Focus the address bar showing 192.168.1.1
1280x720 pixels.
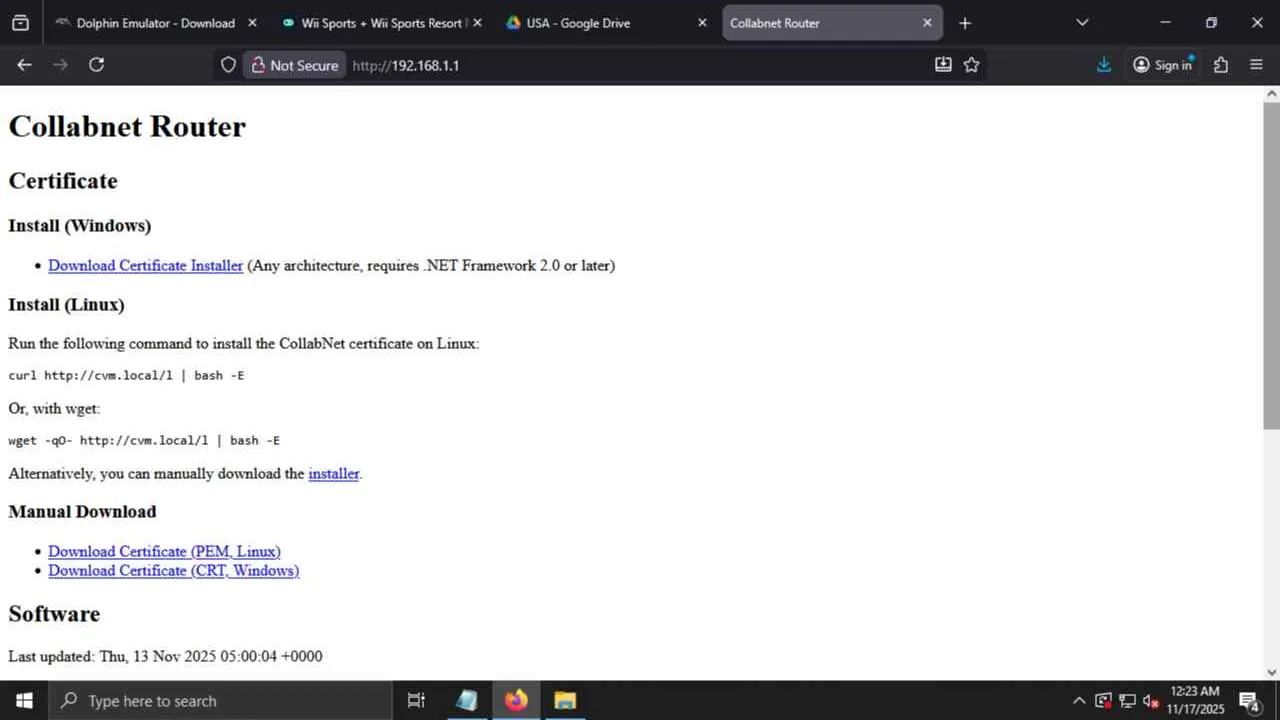pyautogui.click(x=640, y=65)
